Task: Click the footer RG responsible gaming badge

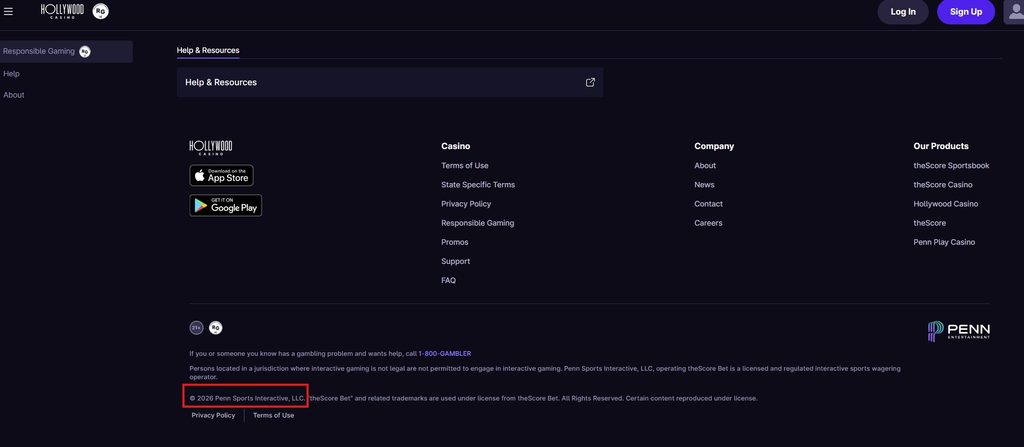Action: tap(216, 328)
